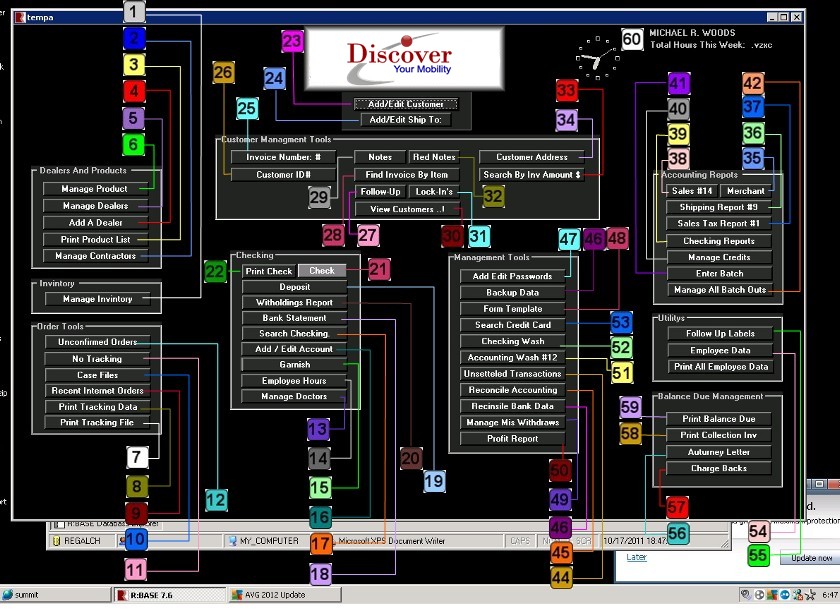Open the summit taskbar item

pyautogui.click(x=56, y=594)
